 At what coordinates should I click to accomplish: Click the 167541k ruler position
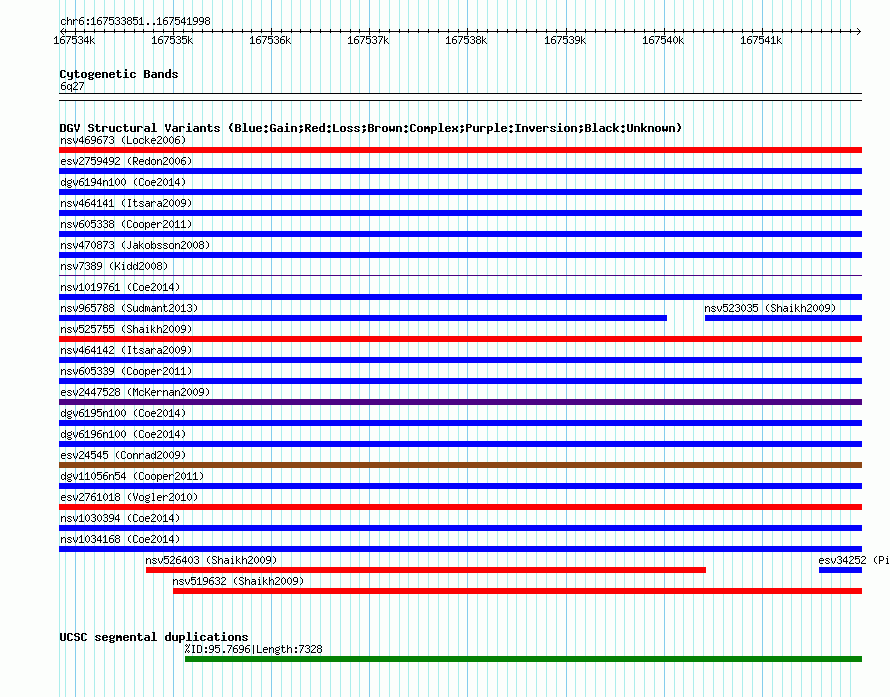(x=761, y=40)
